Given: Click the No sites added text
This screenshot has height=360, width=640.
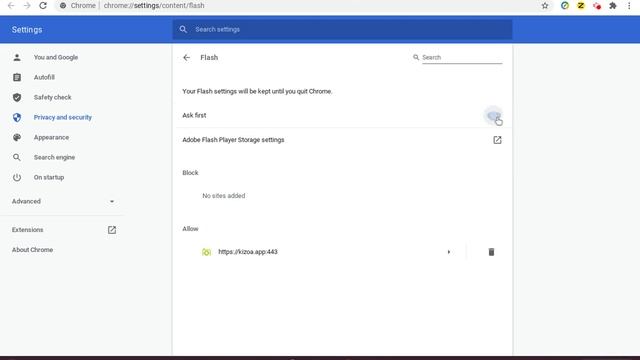Looking at the screenshot, I should tap(224, 196).
